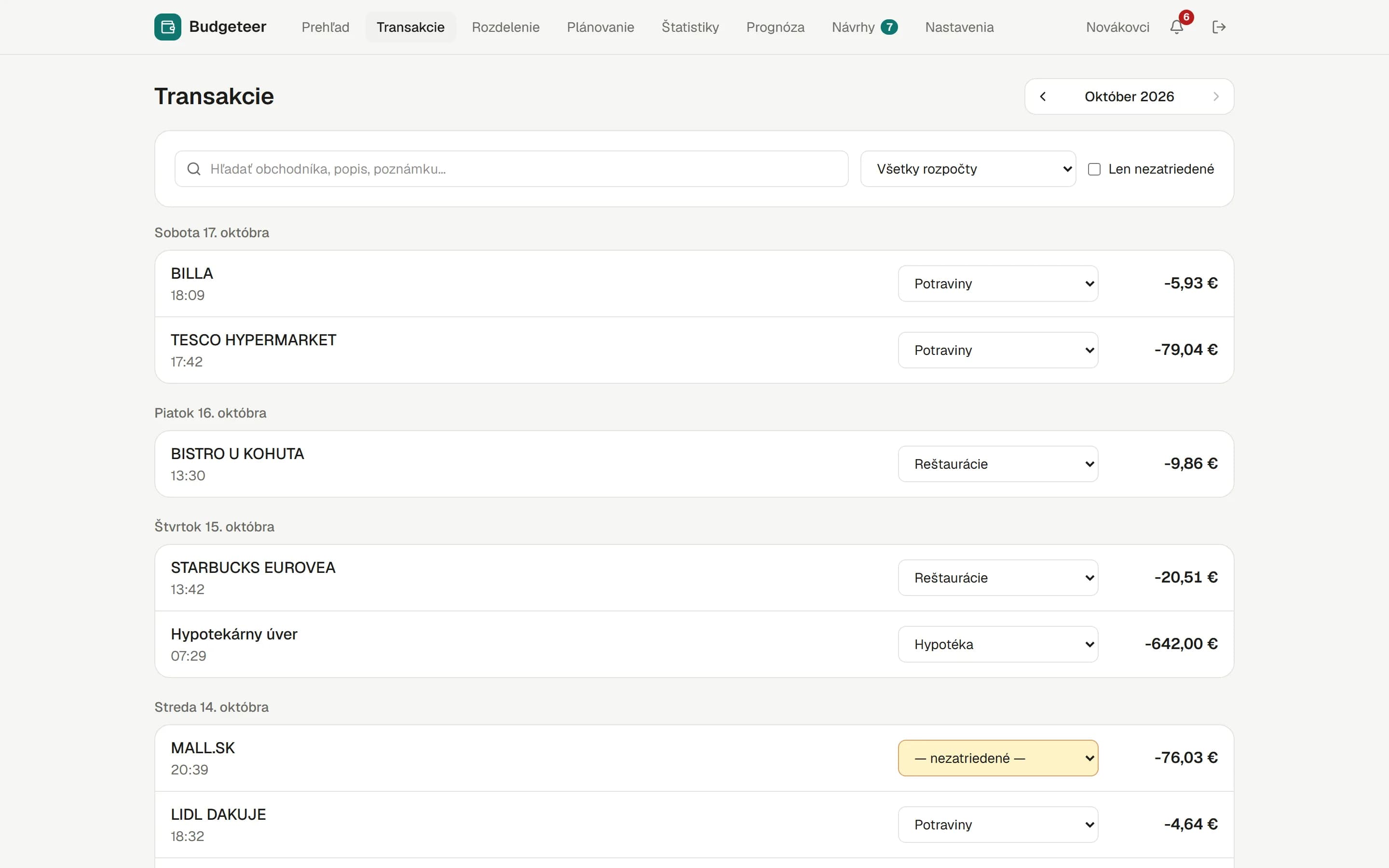Open category dropdown for LIDL DAKUJE
Viewport: 1389px width, 868px height.
(998, 825)
